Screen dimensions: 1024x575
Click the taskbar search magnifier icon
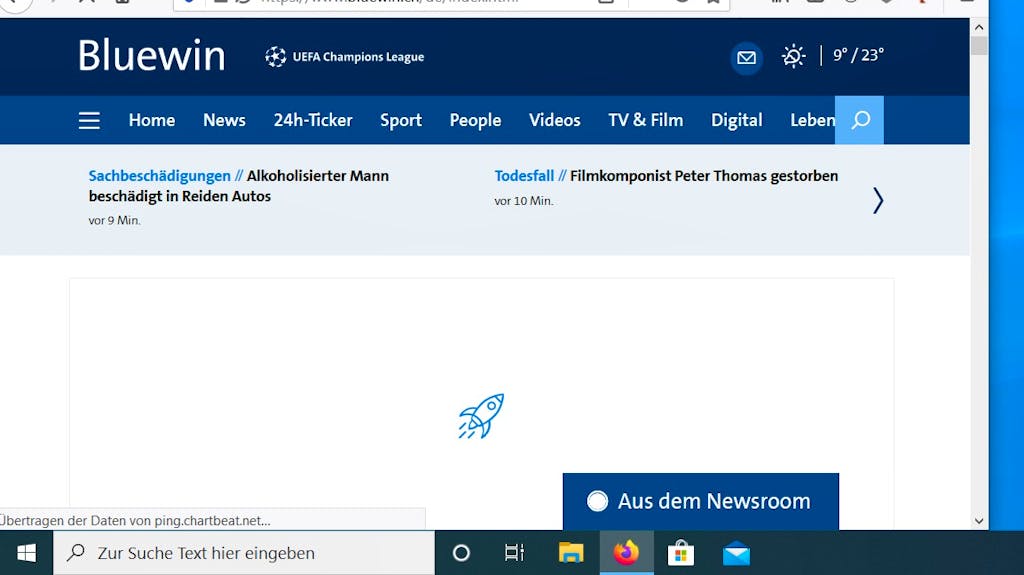[76, 553]
